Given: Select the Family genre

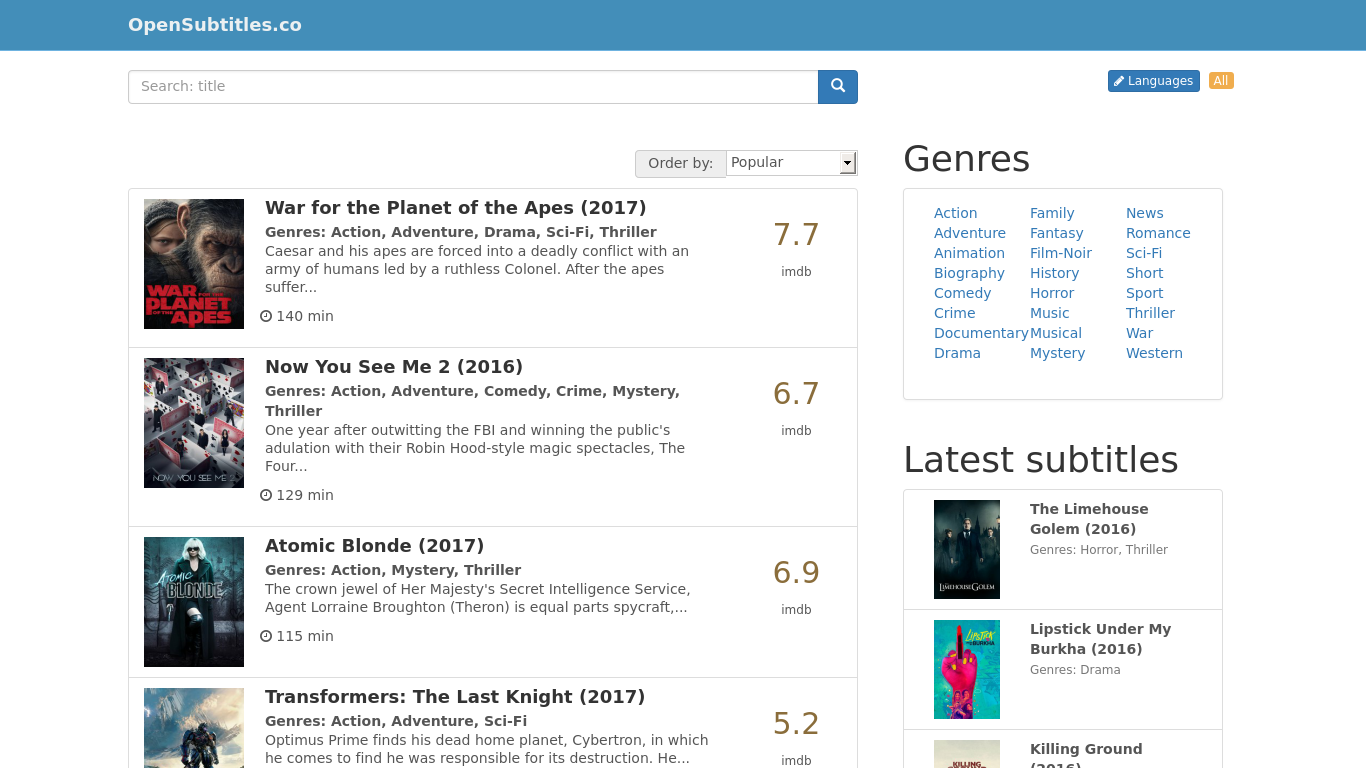Looking at the screenshot, I should tap(1052, 213).
